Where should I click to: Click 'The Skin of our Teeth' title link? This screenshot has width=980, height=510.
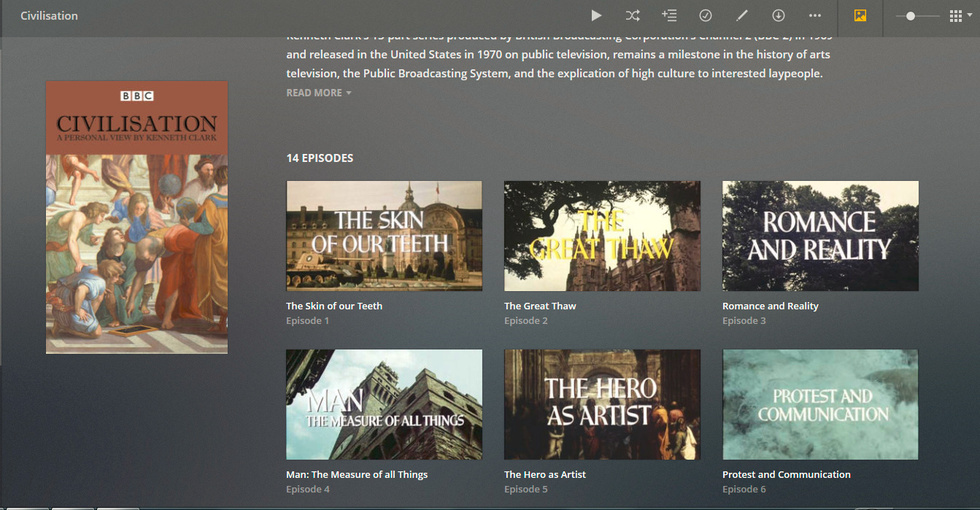[x=334, y=306]
